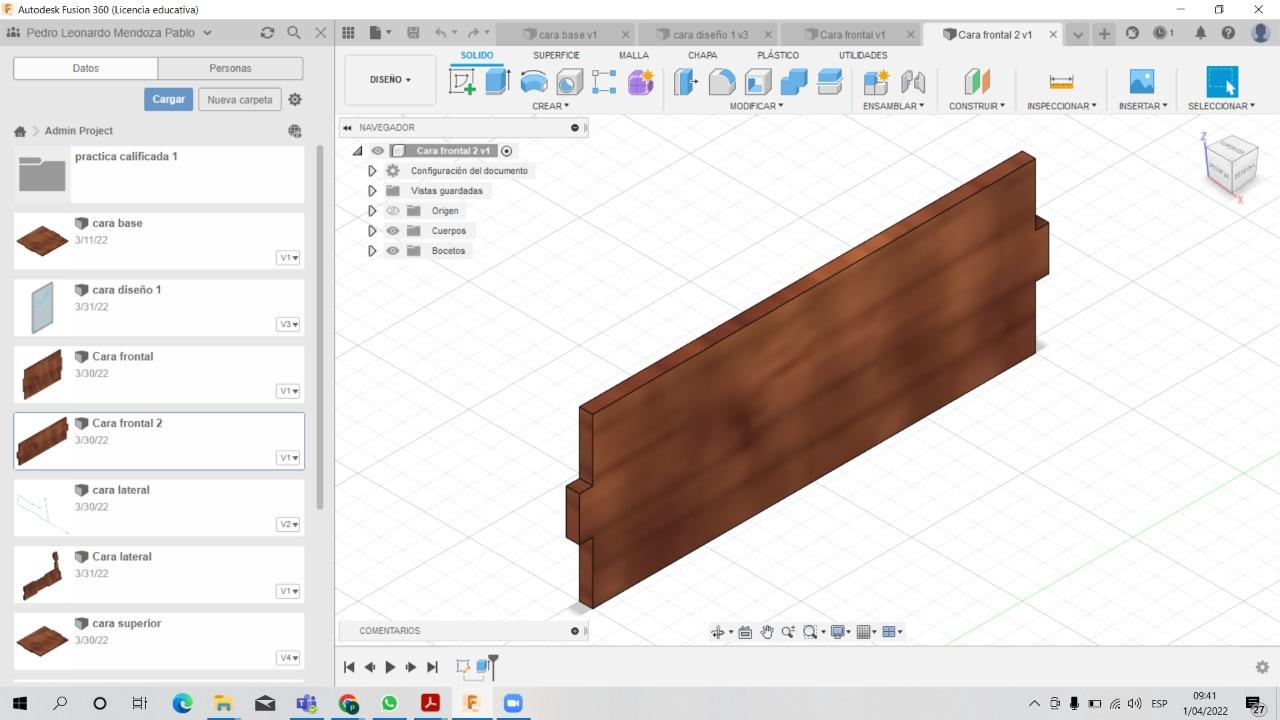The image size is (1280, 720).
Task: Open the DISEÑO workspace dropdown
Action: coord(390,80)
